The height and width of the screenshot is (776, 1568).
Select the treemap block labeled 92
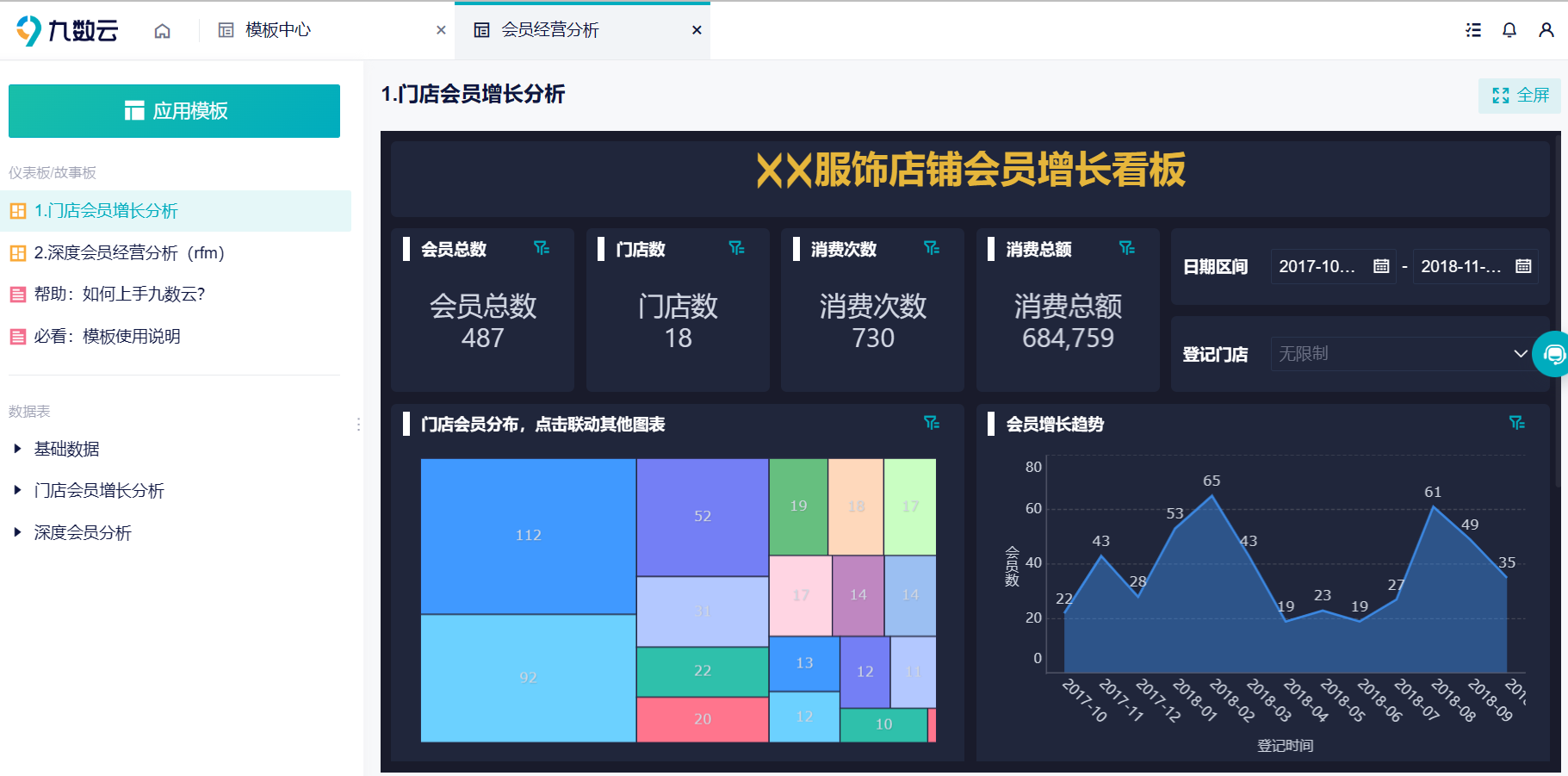coord(528,678)
